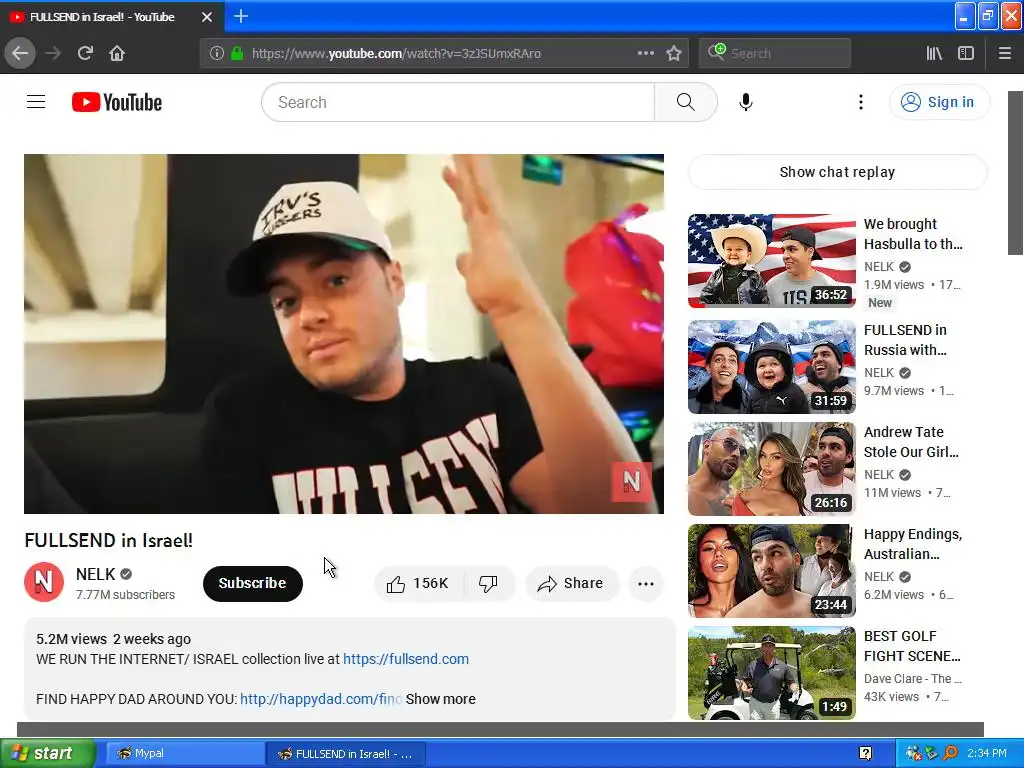Open YouTube settings three-dot menu
Screen dimensions: 1024x768
point(861,102)
